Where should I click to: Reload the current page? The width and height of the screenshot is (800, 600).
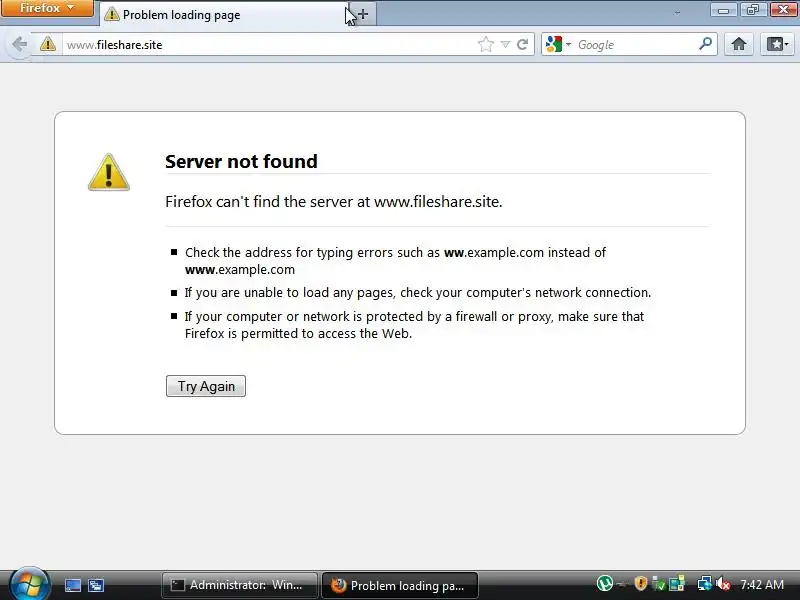[x=522, y=45]
